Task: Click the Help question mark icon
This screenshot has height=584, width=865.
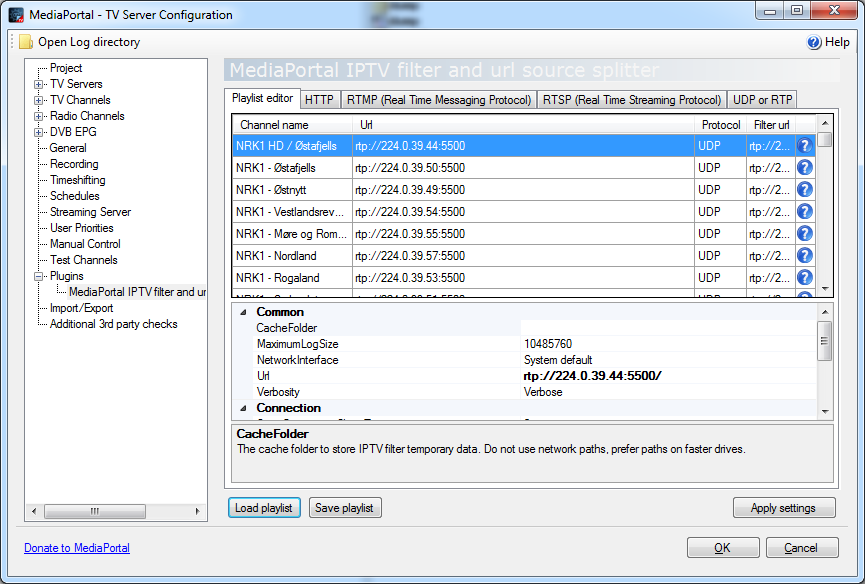Action: (x=814, y=42)
